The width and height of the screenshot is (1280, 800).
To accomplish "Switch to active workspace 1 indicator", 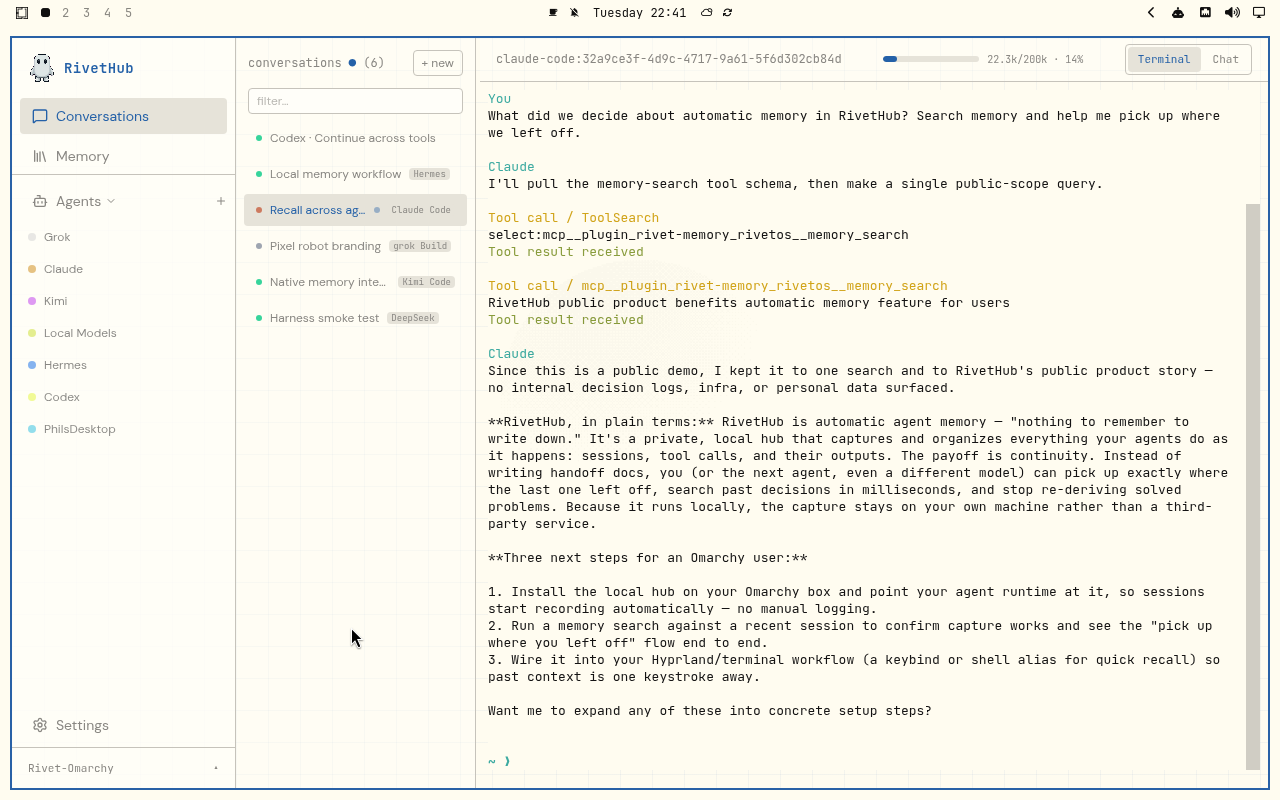I will (45, 13).
